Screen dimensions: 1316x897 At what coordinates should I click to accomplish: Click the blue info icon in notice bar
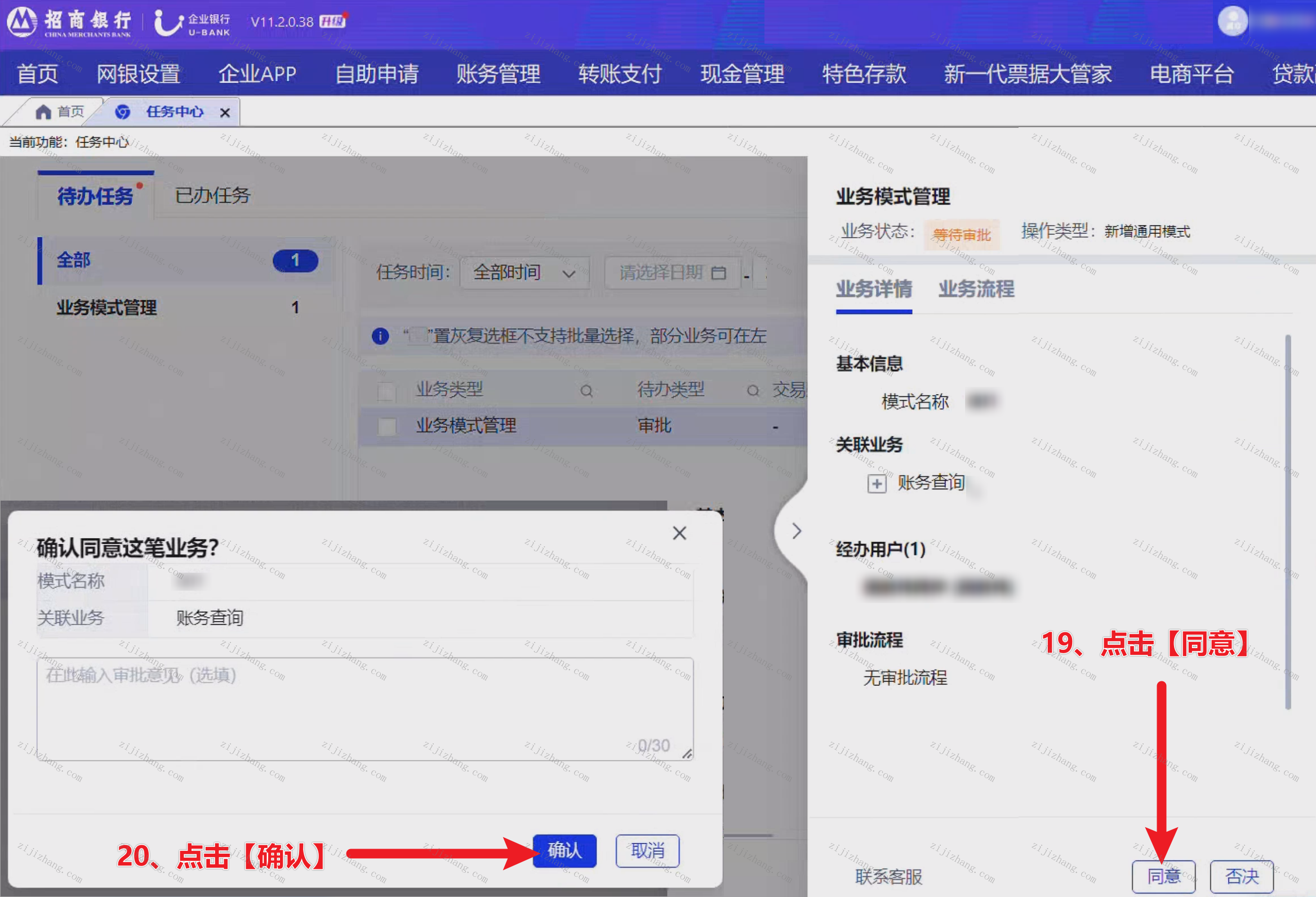(x=380, y=336)
